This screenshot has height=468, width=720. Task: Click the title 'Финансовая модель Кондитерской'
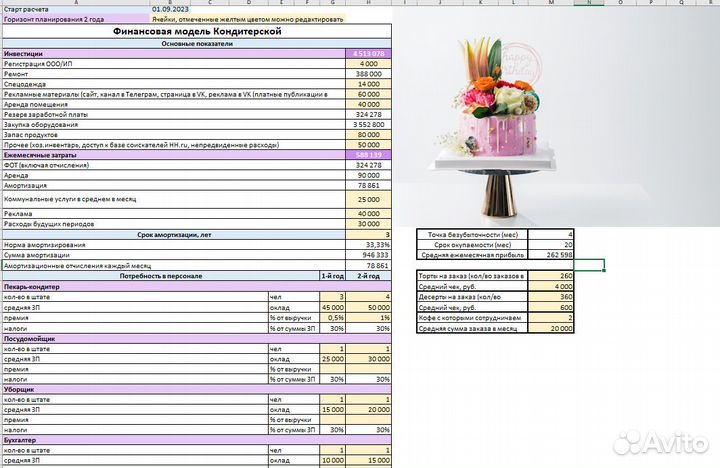point(197,32)
